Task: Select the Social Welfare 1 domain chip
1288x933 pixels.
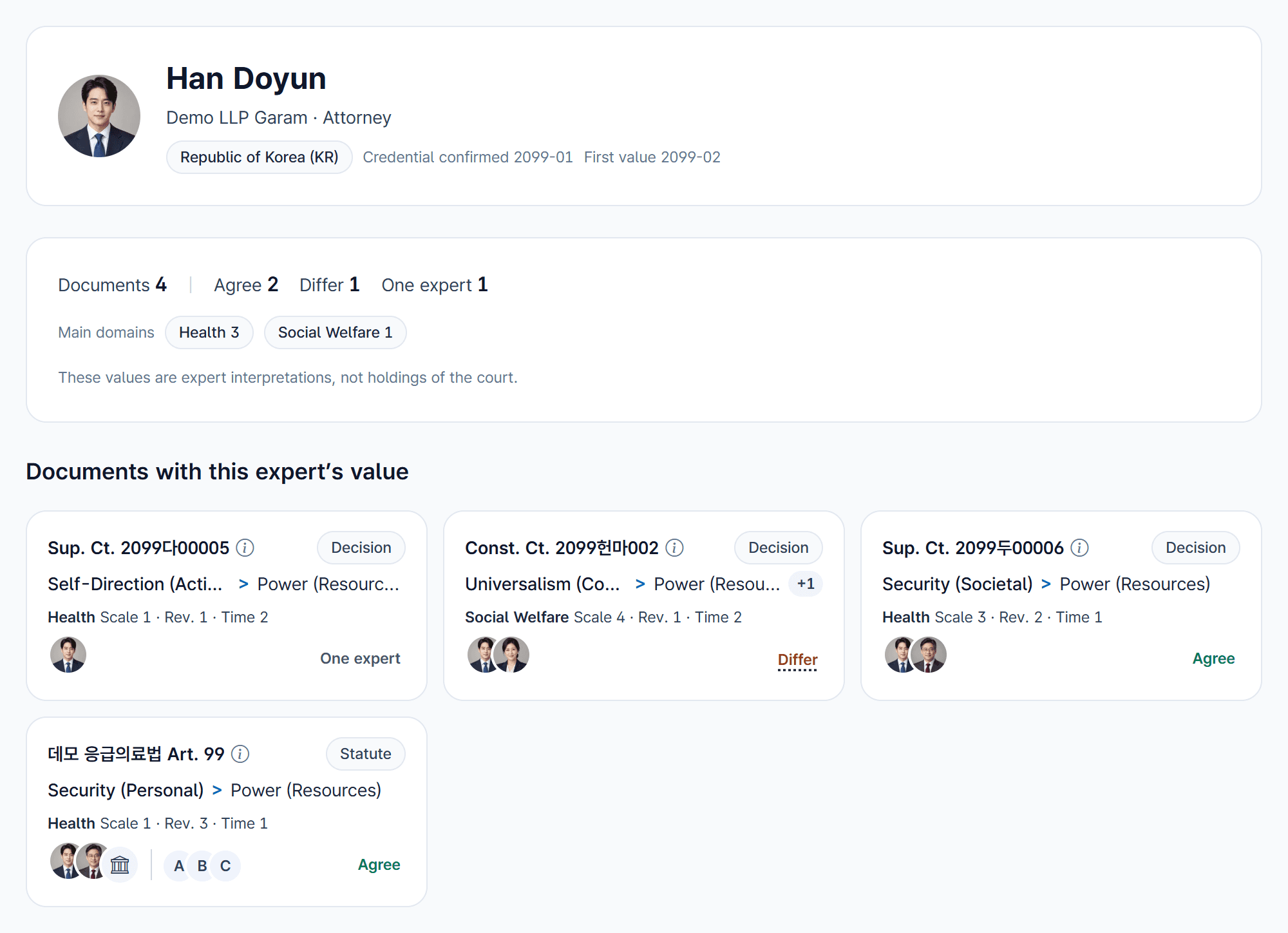Action: [x=336, y=332]
